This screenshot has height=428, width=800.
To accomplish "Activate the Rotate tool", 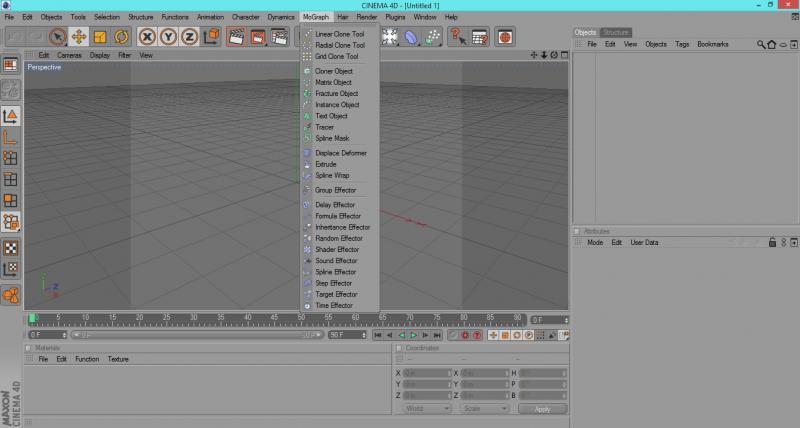I will 121,37.
